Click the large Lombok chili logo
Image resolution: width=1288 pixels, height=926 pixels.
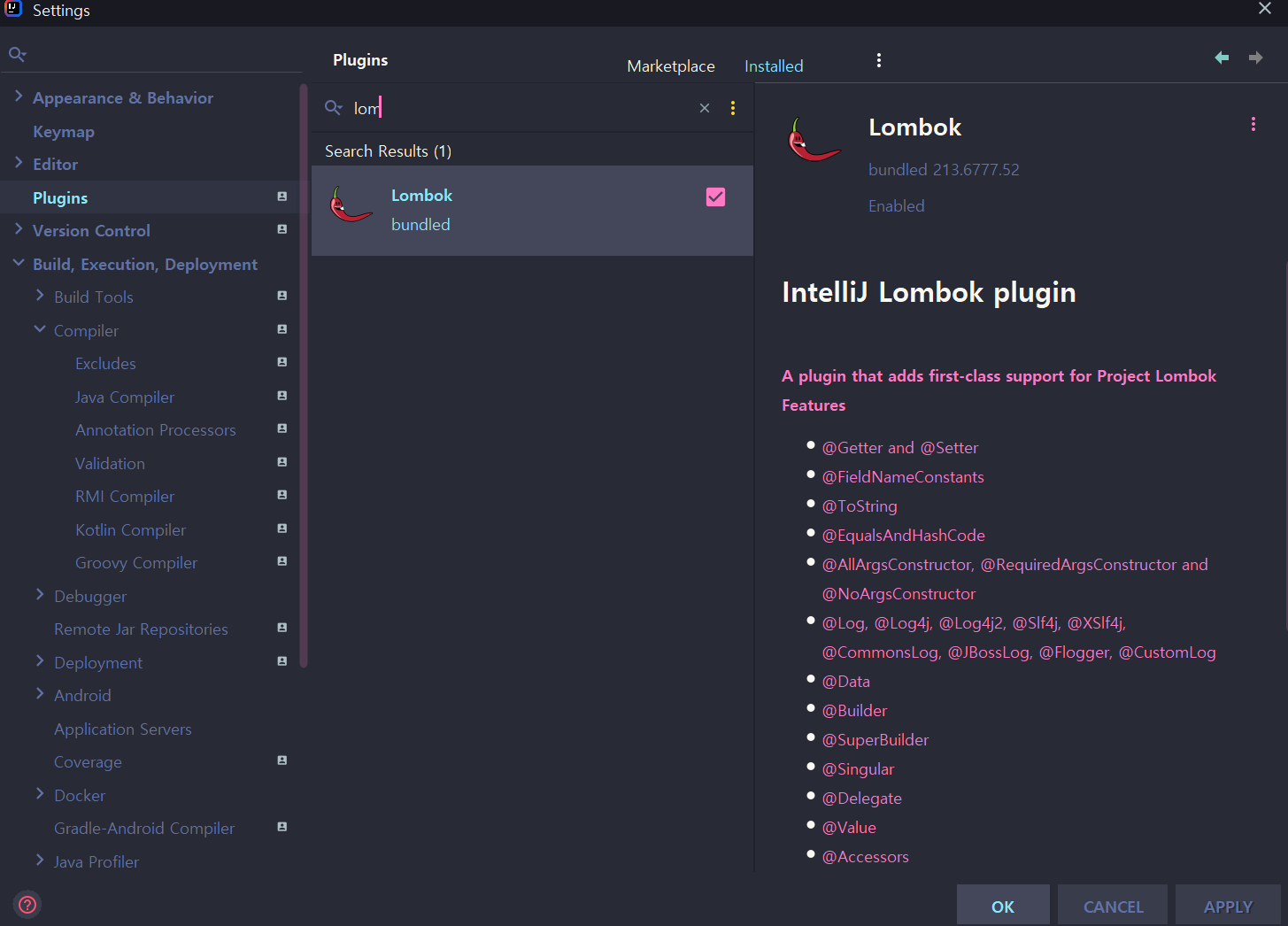814,140
